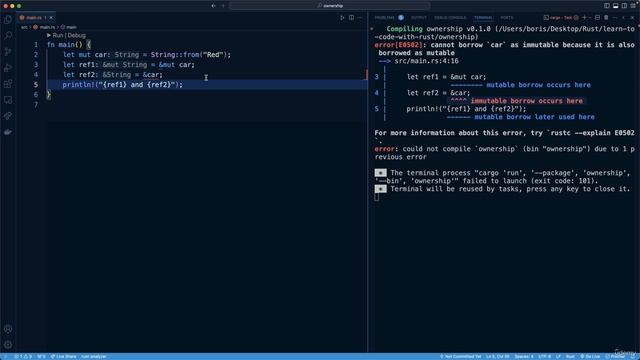This screenshot has height=360, width=640.
Task: Open the Source Control view
Action: pyautogui.click(x=8, y=52)
